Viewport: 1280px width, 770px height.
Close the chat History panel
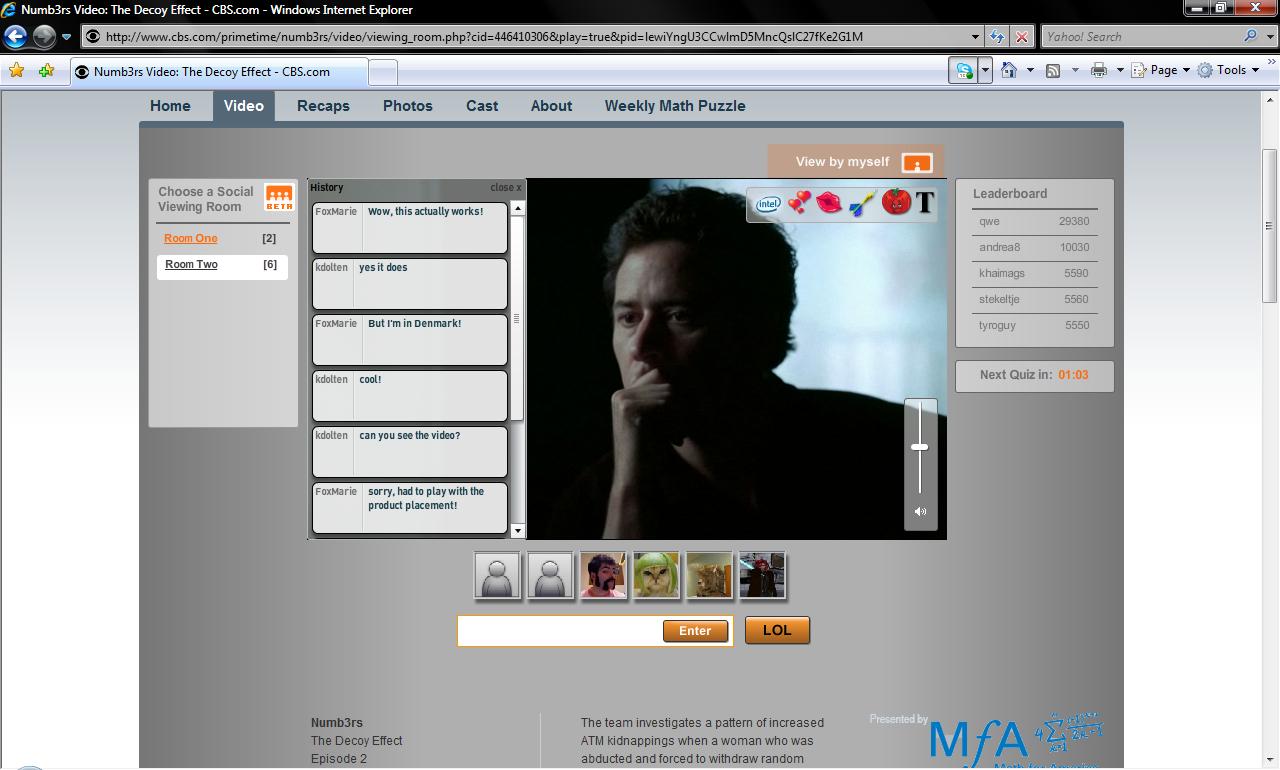pyautogui.click(x=505, y=187)
